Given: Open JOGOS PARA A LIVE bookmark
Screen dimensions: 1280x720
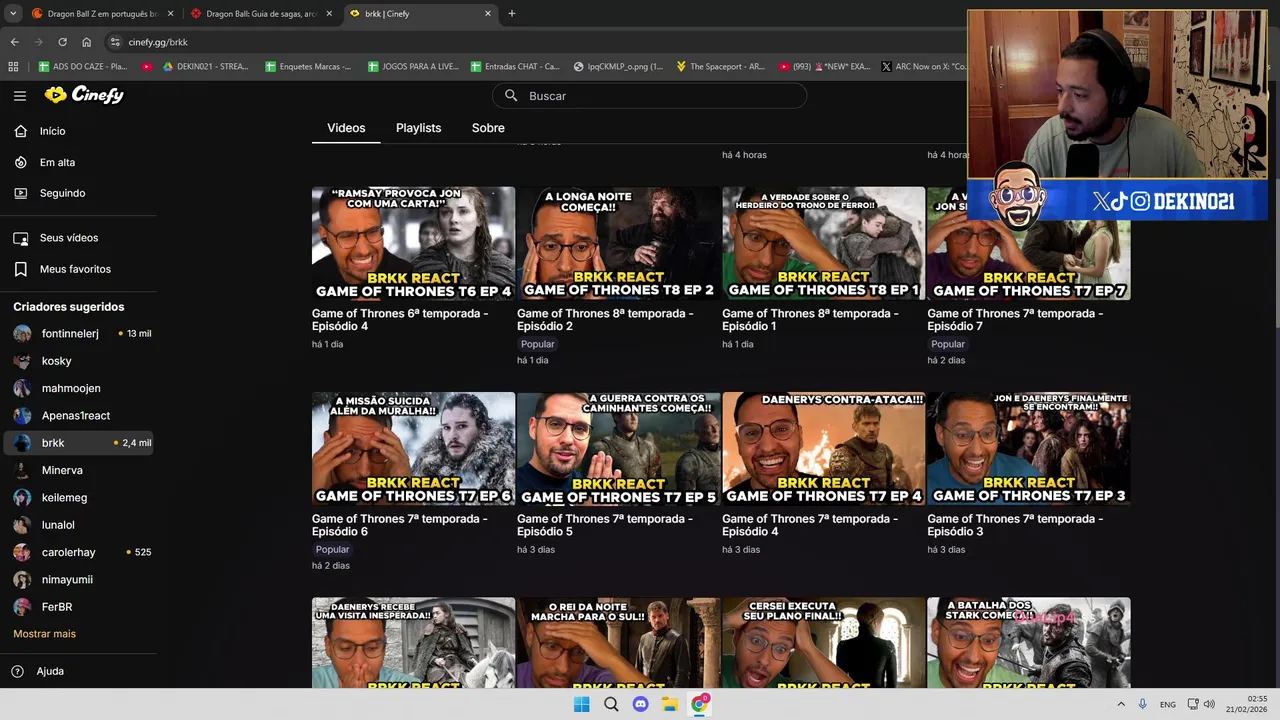Looking at the screenshot, I should [413, 67].
